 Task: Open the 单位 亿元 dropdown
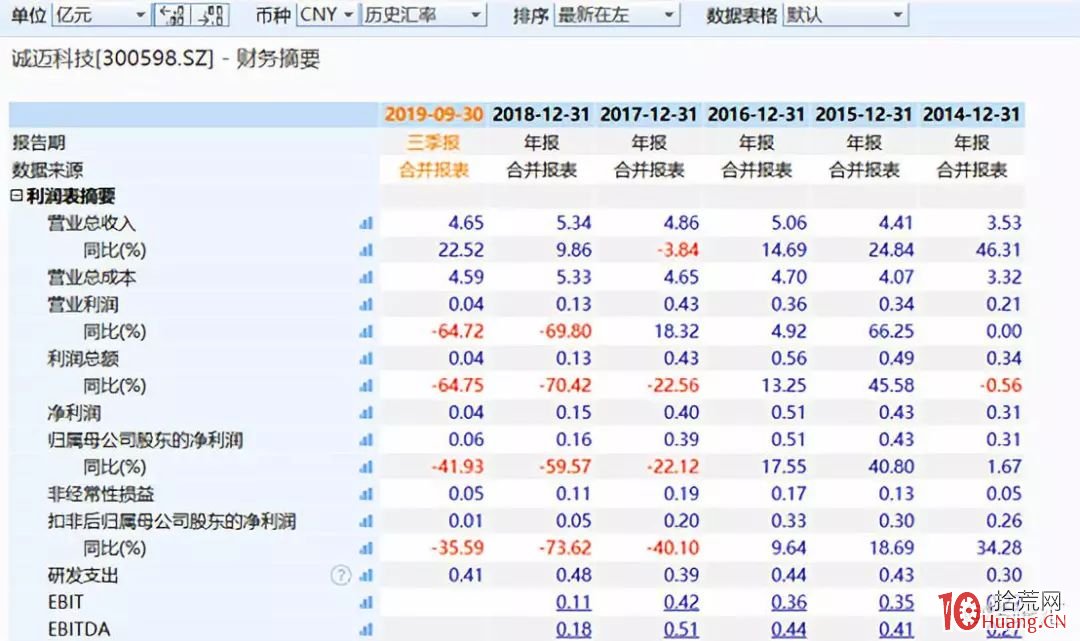click(x=101, y=14)
